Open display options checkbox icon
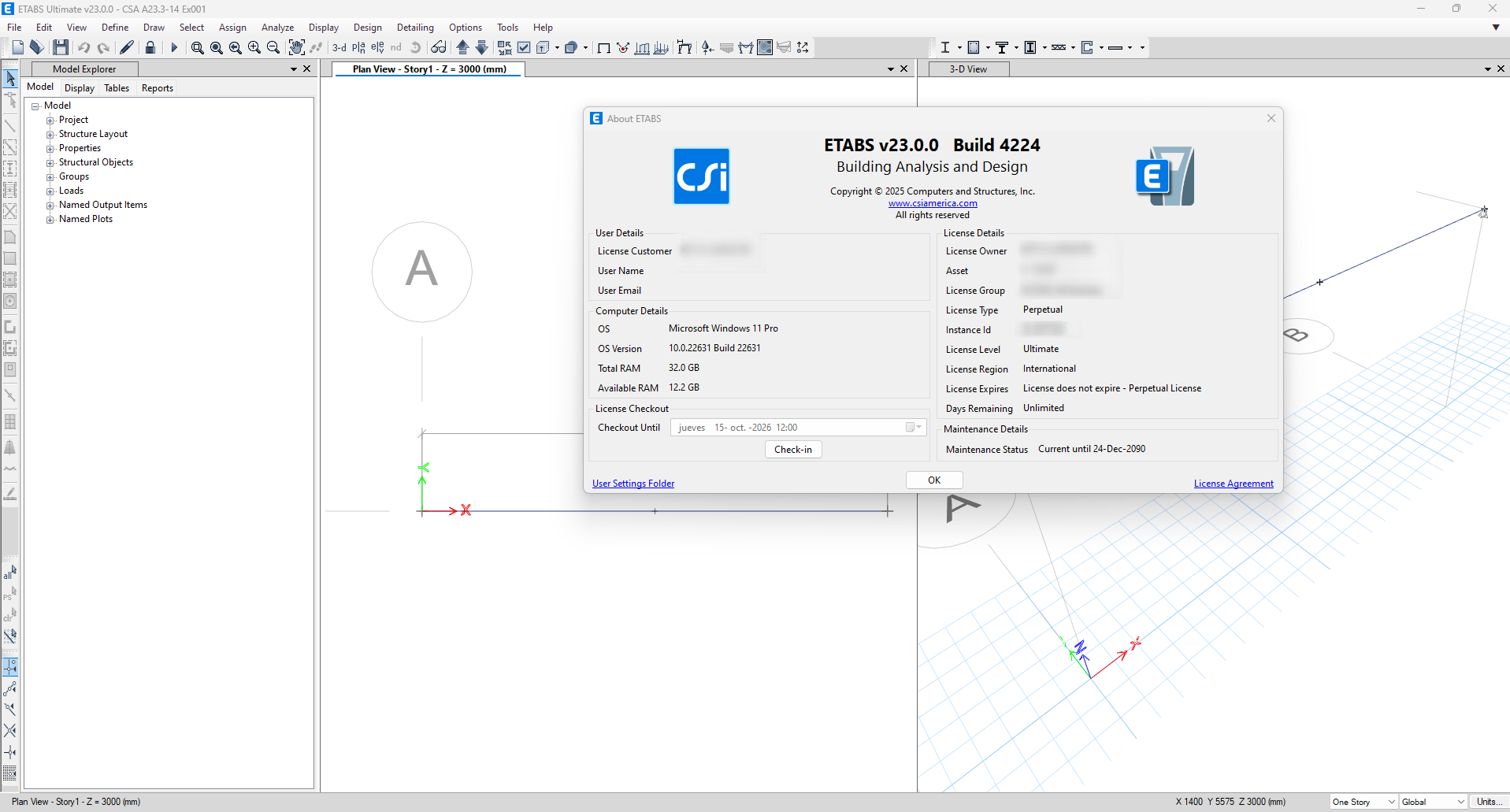The height and width of the screenshot is (812, 1510). pyautogui.click(x=524, y=47)
